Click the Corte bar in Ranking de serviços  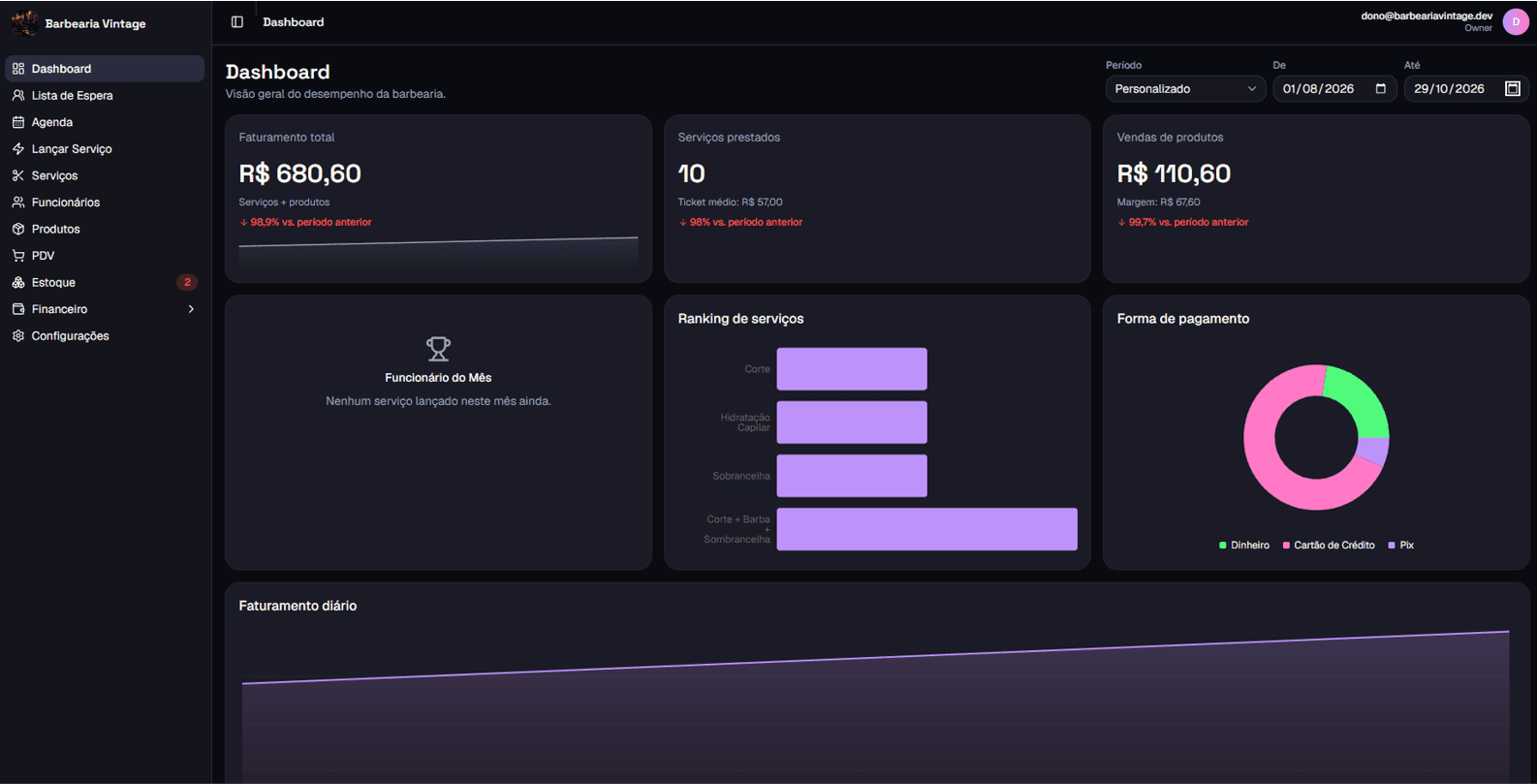(x=852, y=369)
